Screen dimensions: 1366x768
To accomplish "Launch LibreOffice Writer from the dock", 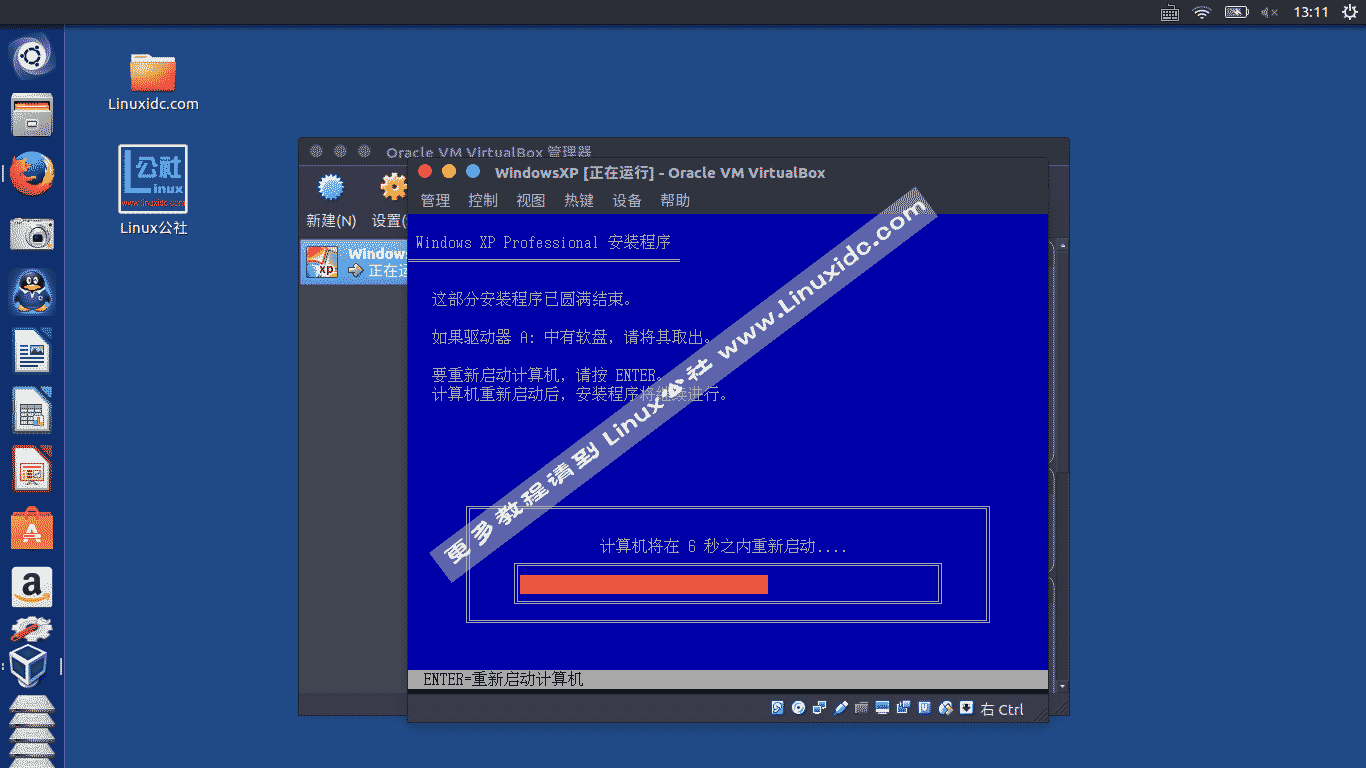I will click(x=32, y=352).
